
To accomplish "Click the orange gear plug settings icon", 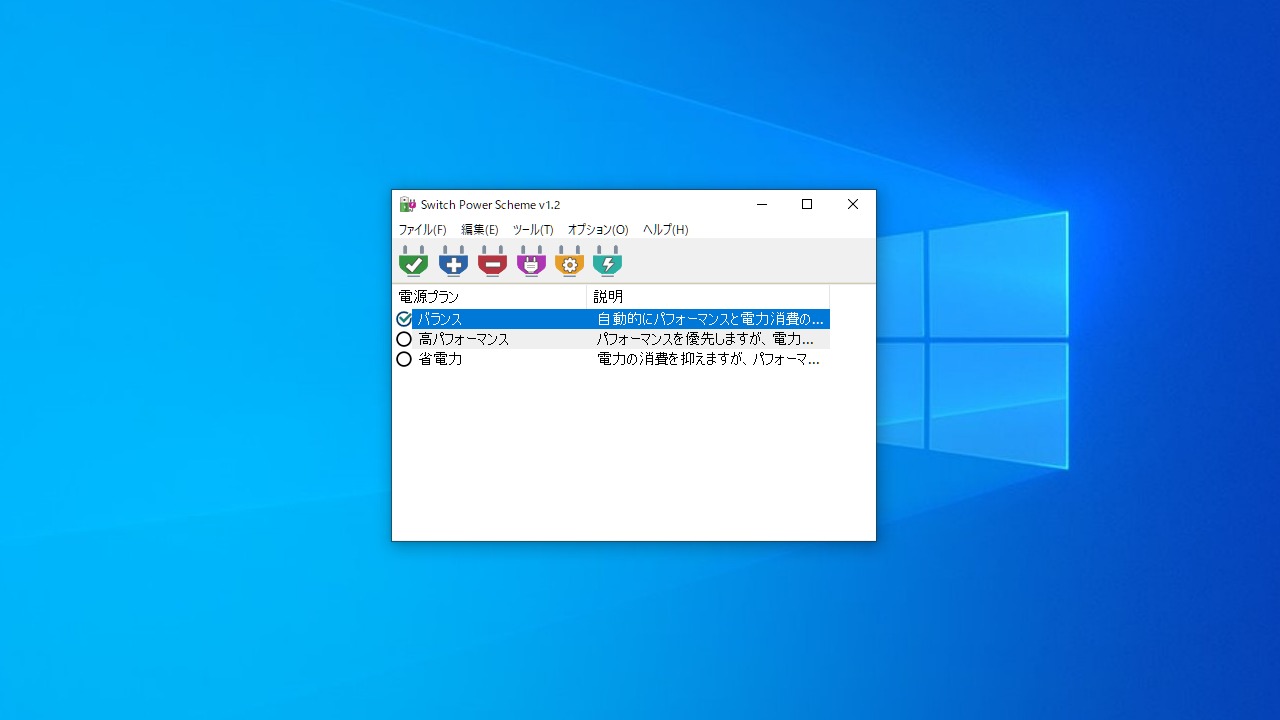I will pos(569,261).
